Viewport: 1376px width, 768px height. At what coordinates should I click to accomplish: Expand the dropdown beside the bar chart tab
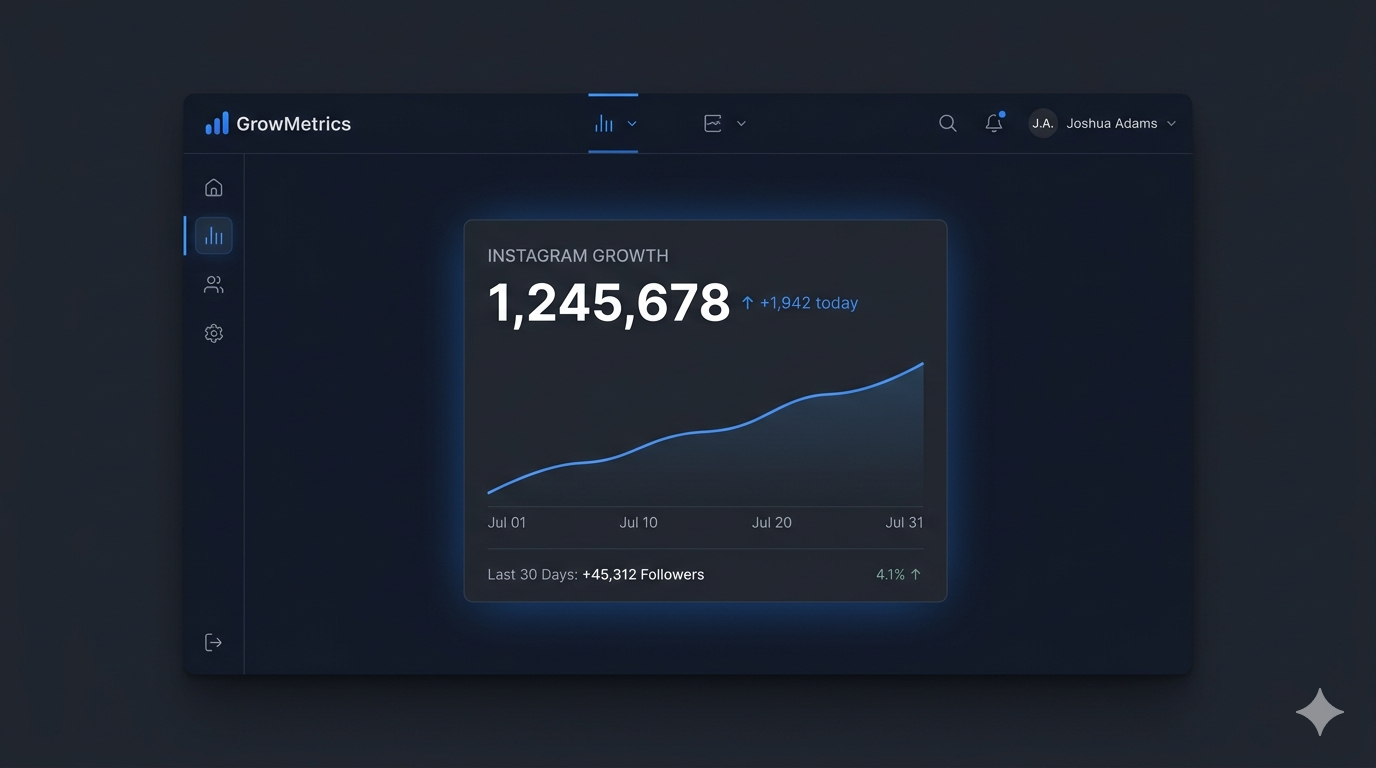[x=630, y=123]
